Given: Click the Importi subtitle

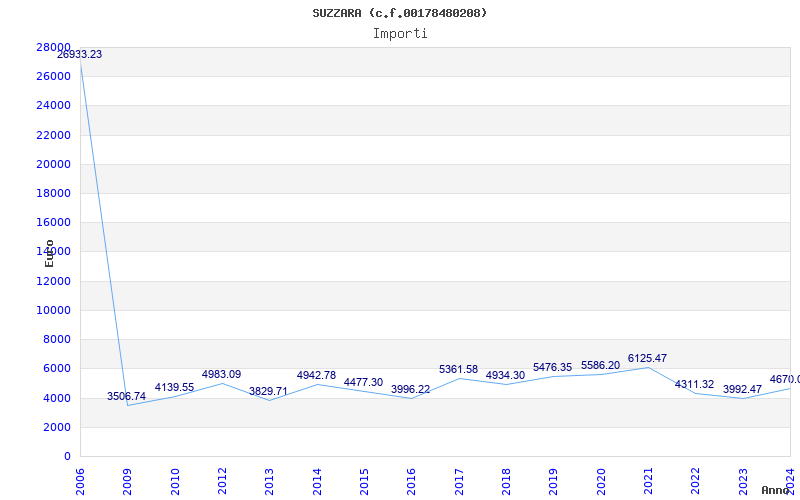Looking at the screenshot, I should point(400,34).
